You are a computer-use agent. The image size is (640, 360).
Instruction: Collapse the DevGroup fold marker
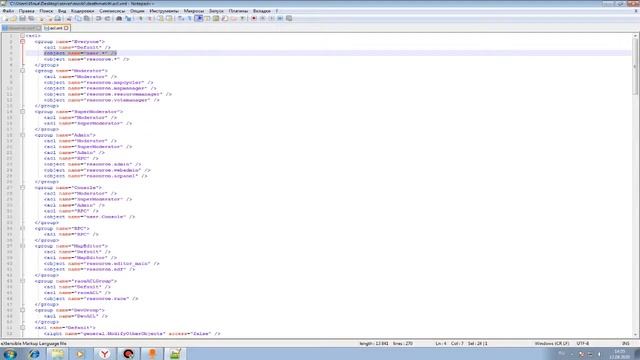tap(22, 310)
